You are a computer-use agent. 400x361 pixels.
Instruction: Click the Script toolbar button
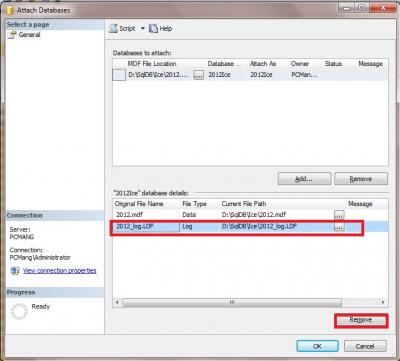coord(122,29)
